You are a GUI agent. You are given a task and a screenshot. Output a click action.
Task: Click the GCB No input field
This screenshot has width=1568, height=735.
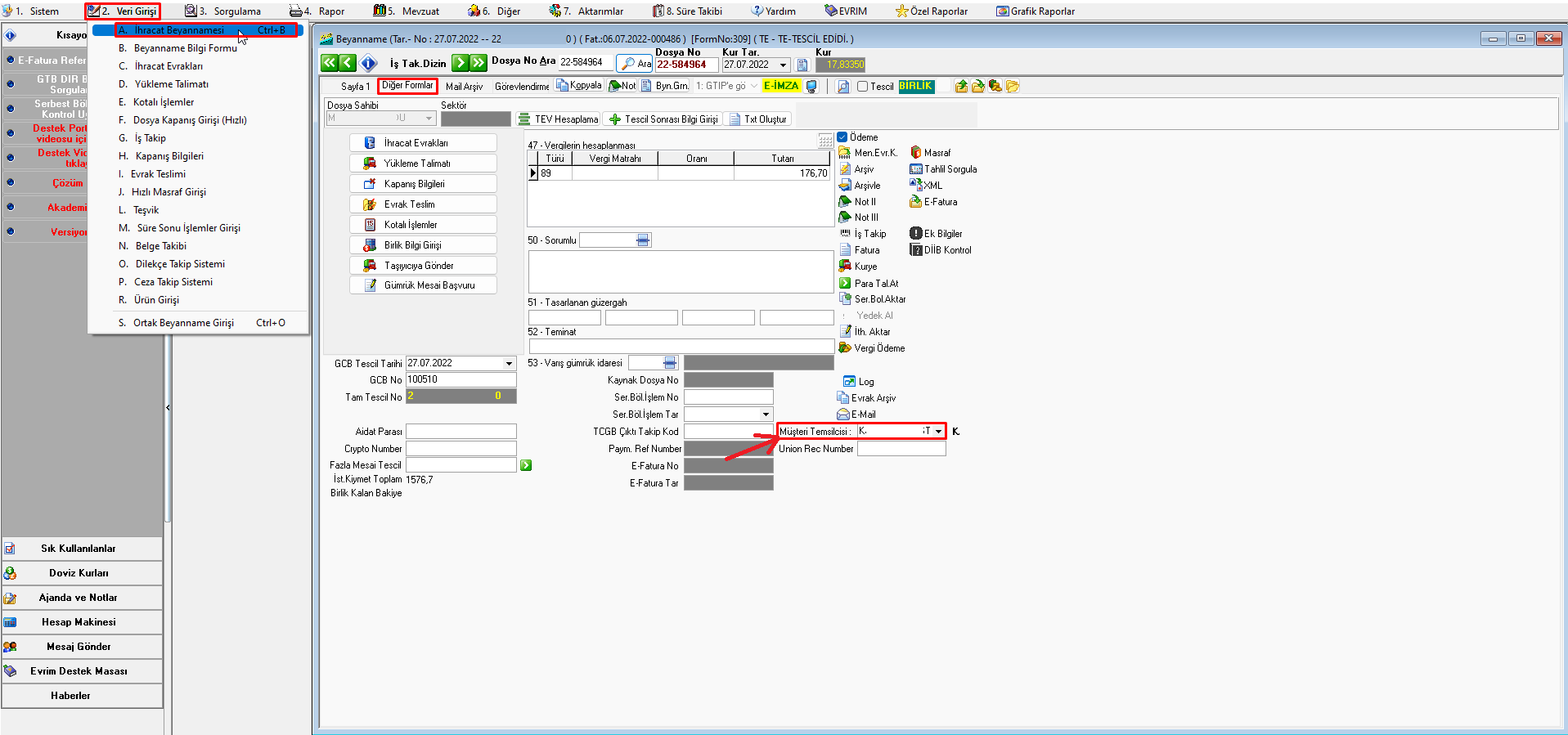(x=461, y=380)
